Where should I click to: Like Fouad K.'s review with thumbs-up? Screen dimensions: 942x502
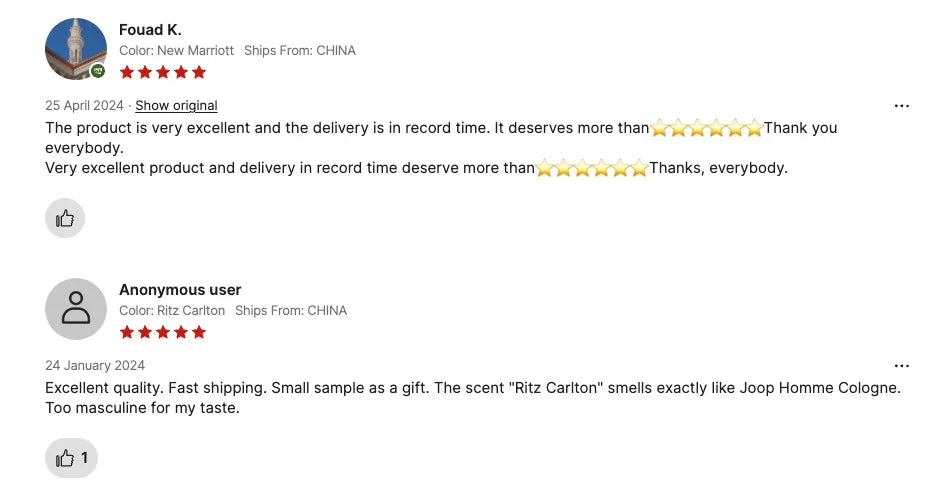[65, 218]
